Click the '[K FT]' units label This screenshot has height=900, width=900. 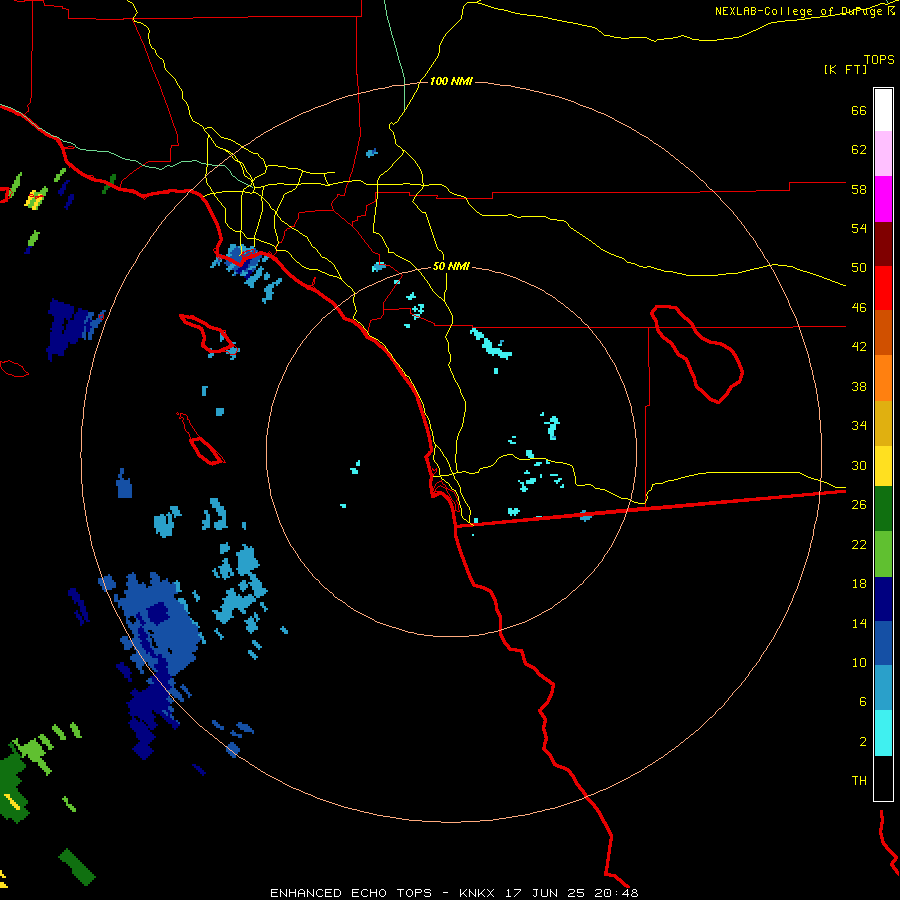tap(845, 70)
